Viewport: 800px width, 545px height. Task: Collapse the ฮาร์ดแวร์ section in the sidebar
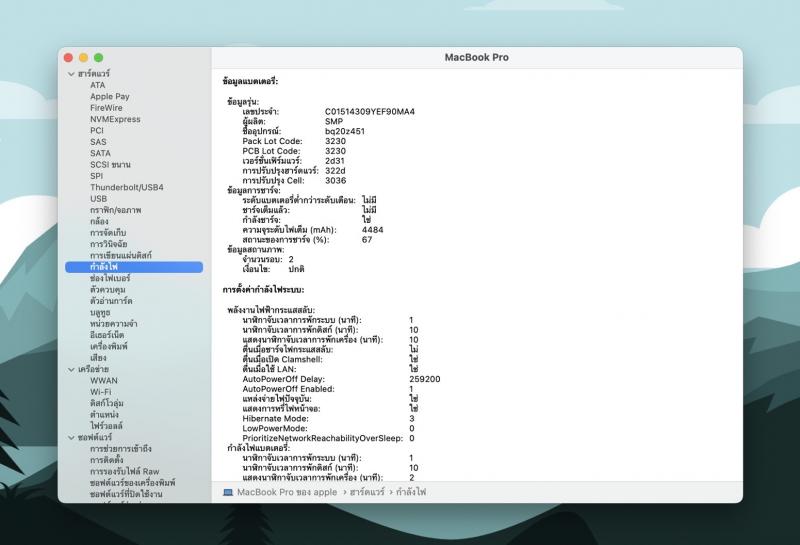[x=71, y=74]
